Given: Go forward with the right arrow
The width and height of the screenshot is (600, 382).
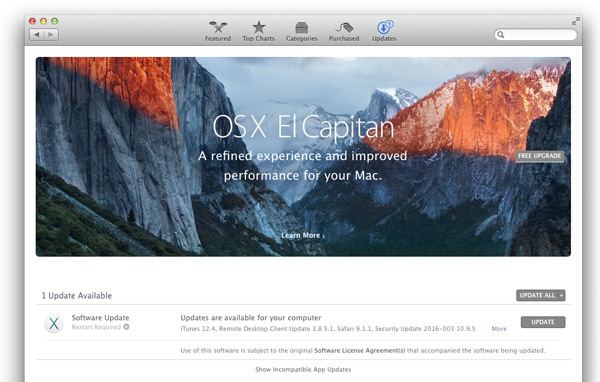Looking at the screenshot, I should [51, 35].
